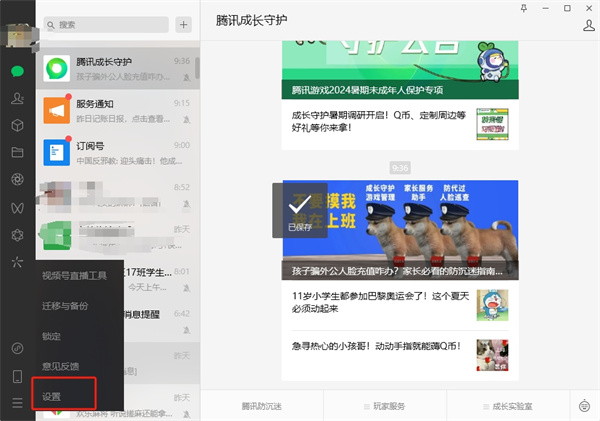Open the Favorites cube icon

[x=17, y=126]
